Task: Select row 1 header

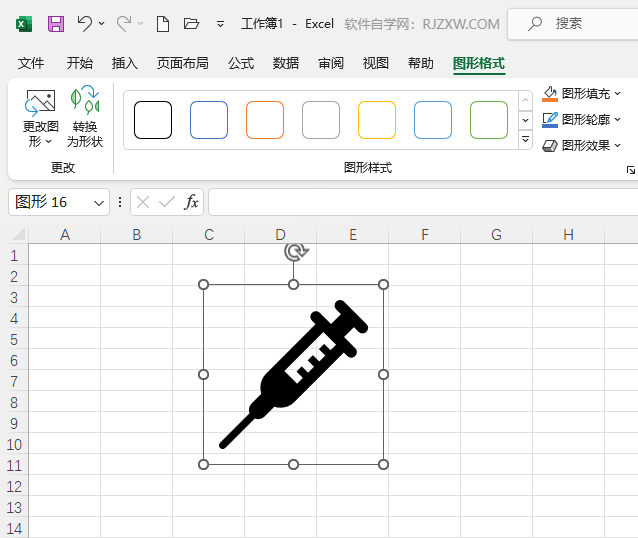Action: click(x=14, y=255)
